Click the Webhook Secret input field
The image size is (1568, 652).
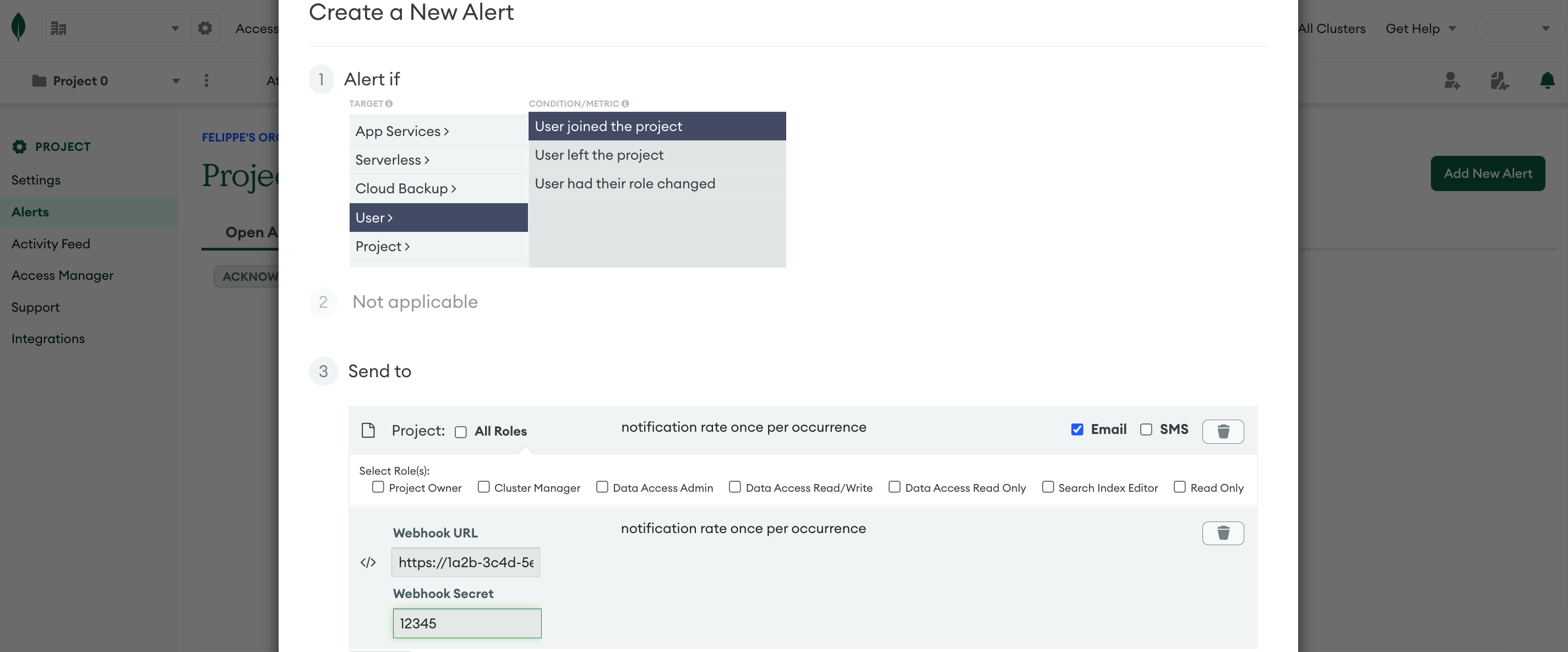467,623
